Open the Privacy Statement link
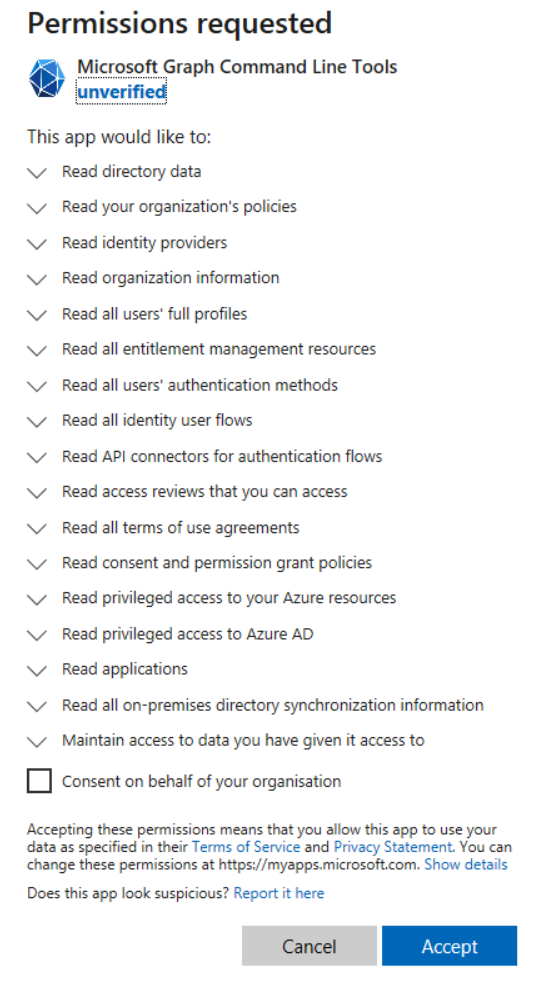550x987 pixels. click(393, 847)
